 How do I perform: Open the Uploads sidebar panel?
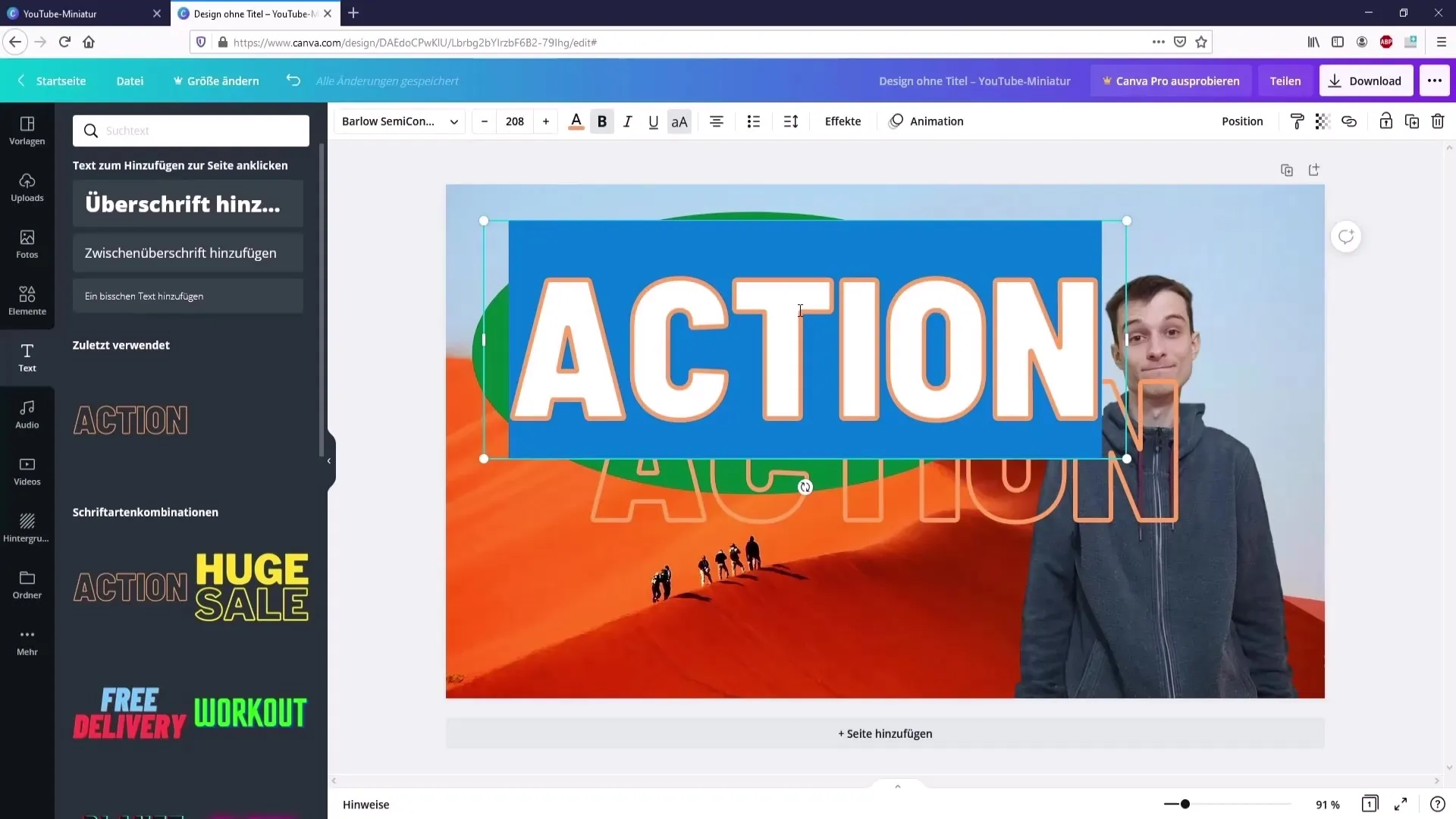(27, 187)
